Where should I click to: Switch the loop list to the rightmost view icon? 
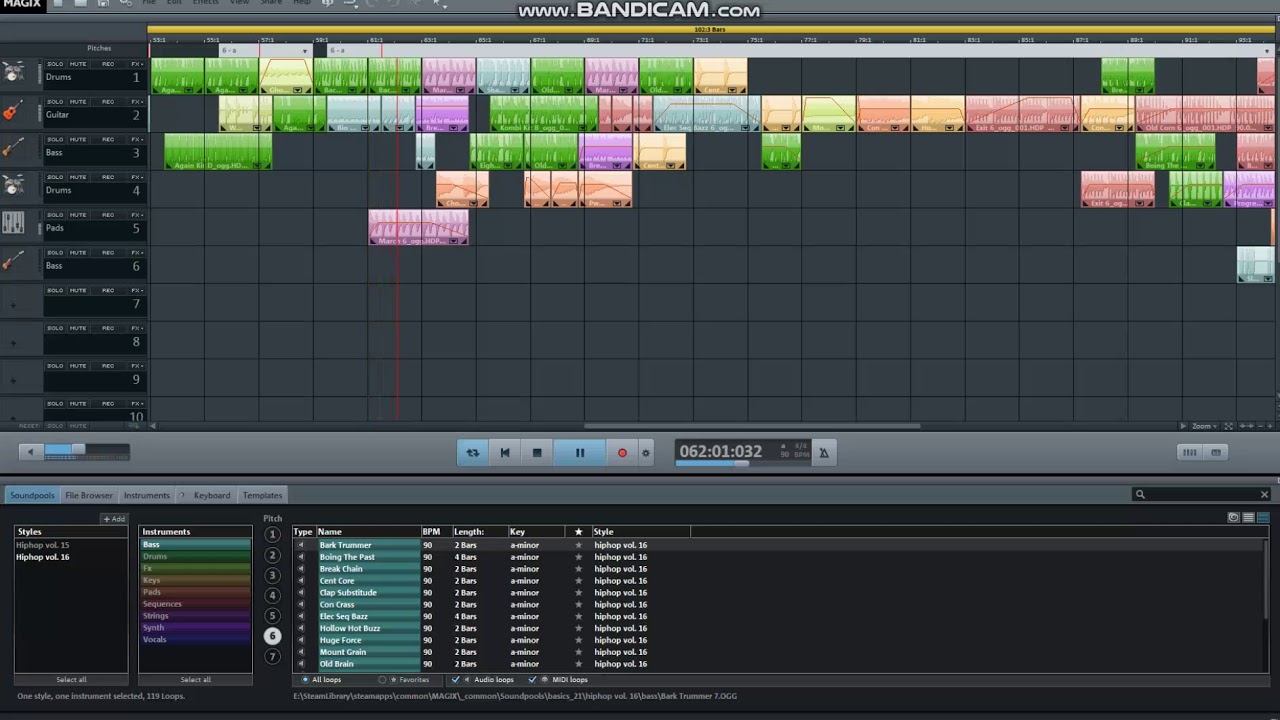[x=1263, y=517]
